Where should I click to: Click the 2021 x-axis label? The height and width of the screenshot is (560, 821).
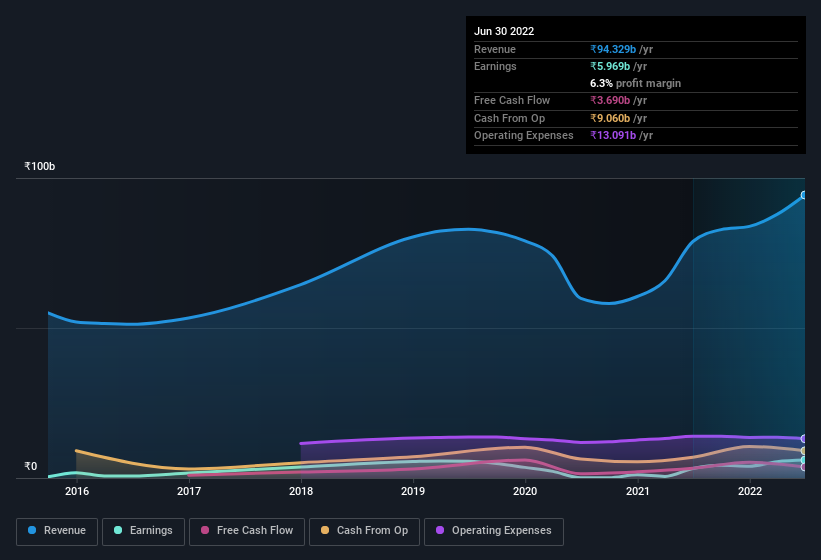tap(638, 491)
